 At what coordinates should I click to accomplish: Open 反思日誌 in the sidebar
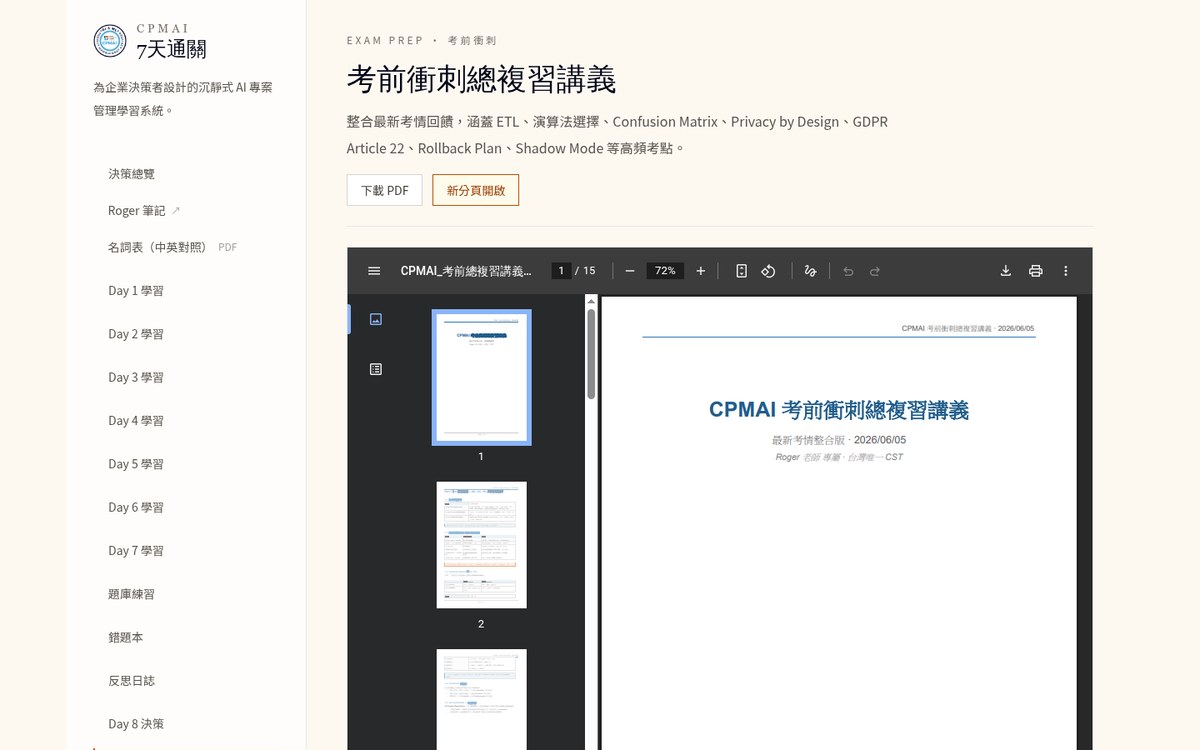132,681
